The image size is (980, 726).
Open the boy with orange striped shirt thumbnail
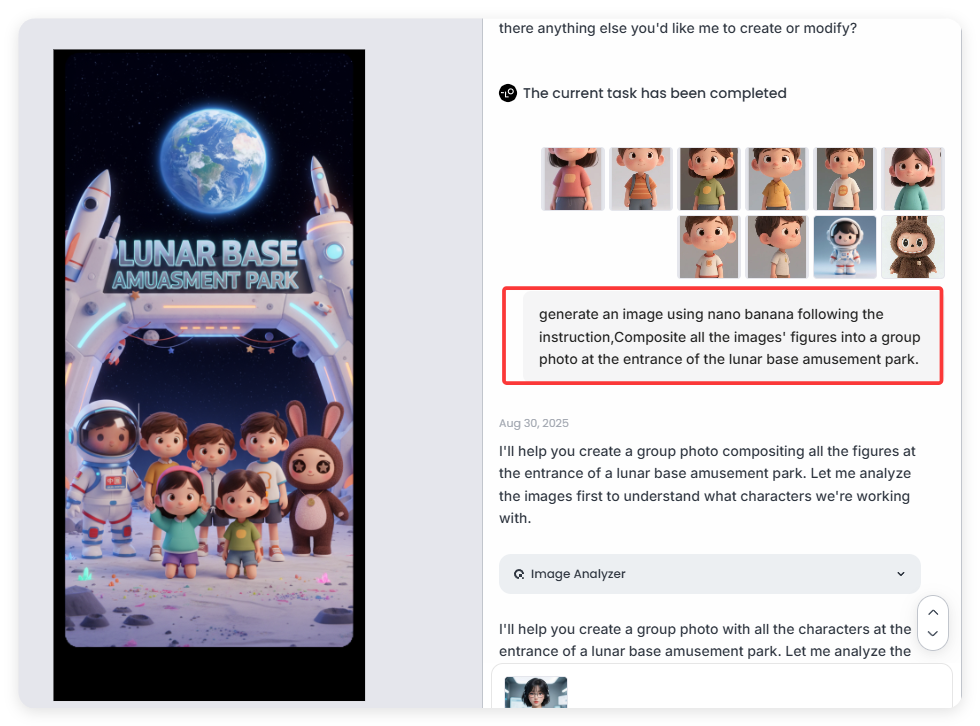pyautogui.click(x=641, y=179)
